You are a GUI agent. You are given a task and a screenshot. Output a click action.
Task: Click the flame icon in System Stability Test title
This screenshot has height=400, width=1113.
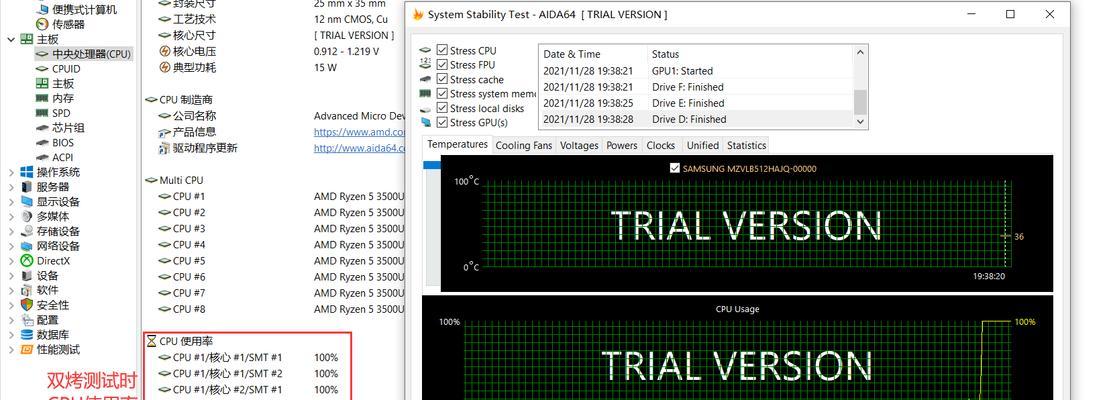tap(418, 14)
